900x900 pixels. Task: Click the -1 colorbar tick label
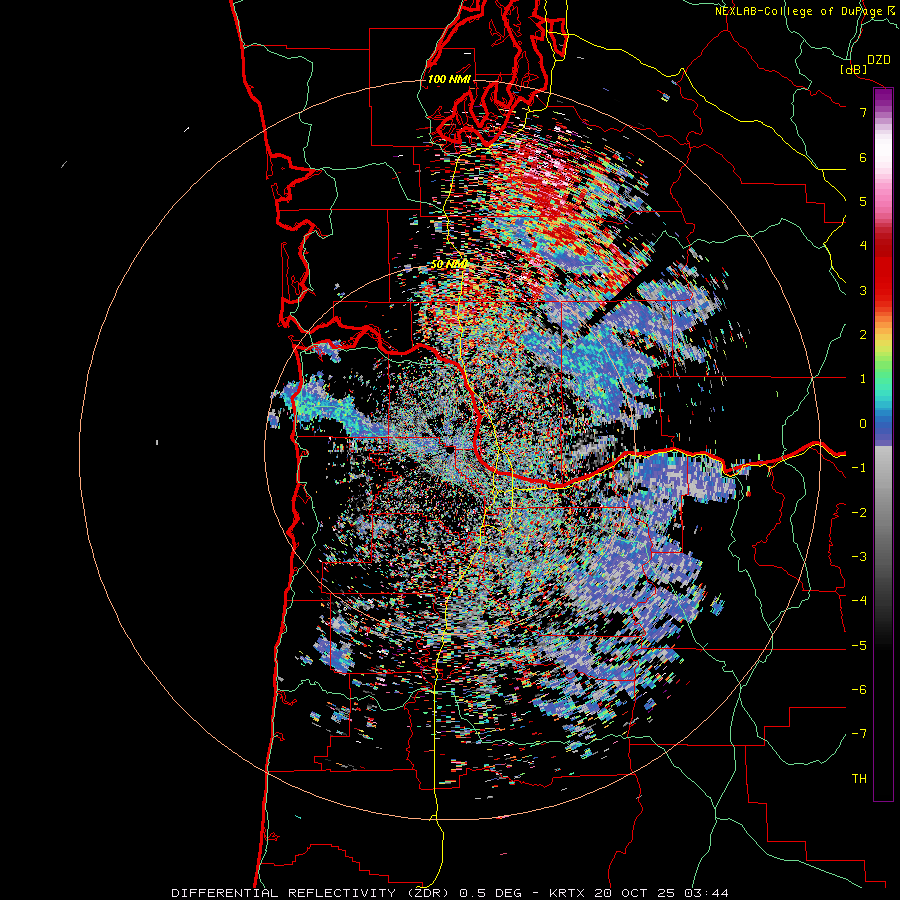(x=859, y=468)
